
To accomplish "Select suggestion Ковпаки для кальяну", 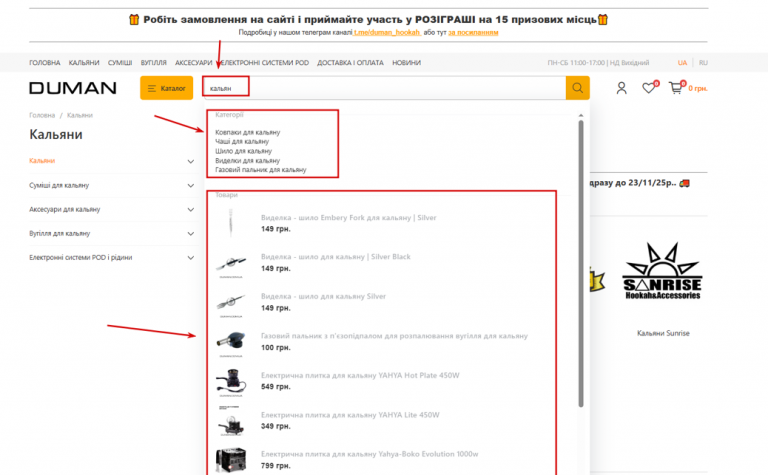I will pos(247,132).
